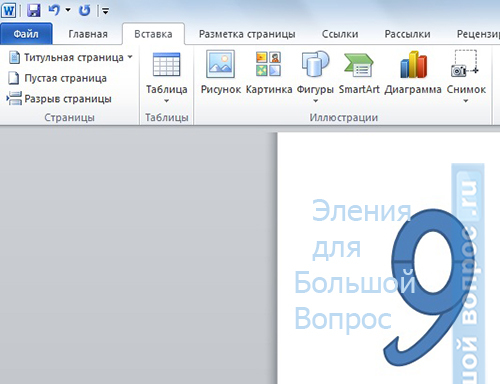Select the large blue 9 graphic
This screenshot has height=384, width=500.
point(428,287)
